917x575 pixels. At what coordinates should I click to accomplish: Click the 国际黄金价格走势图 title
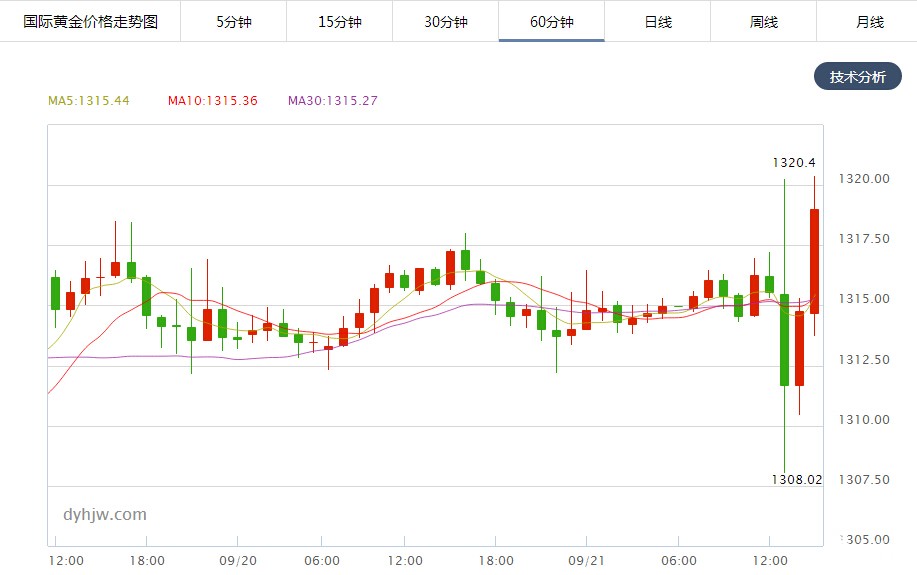91,22
